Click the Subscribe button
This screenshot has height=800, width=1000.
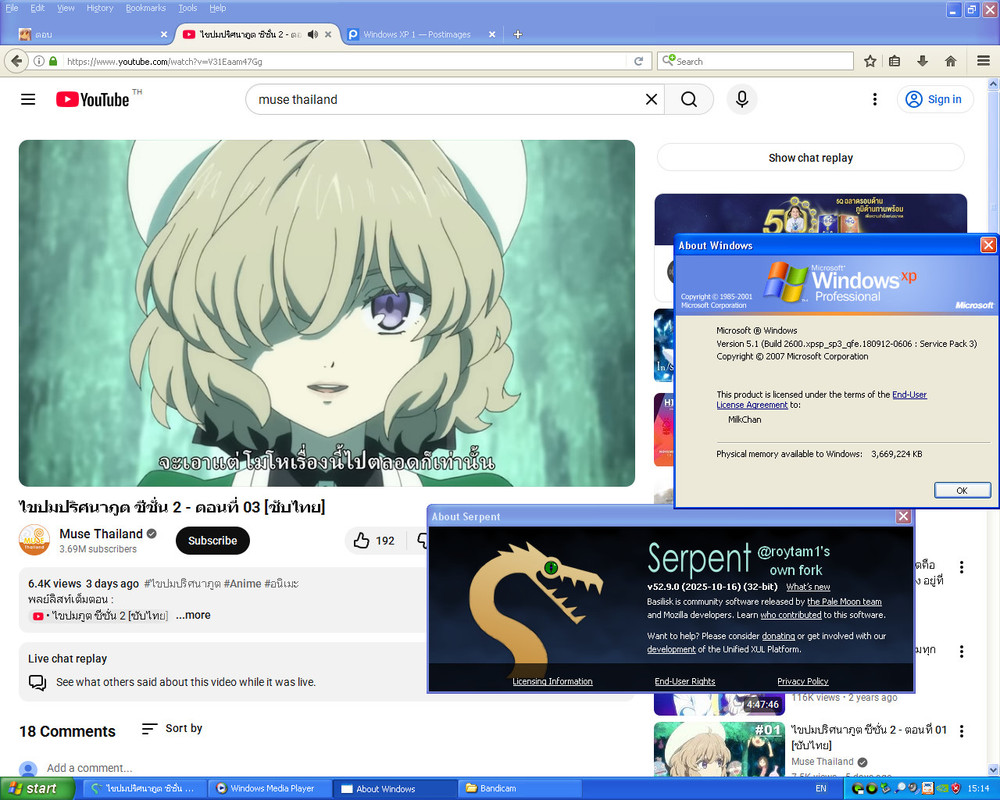click(212, 540)
